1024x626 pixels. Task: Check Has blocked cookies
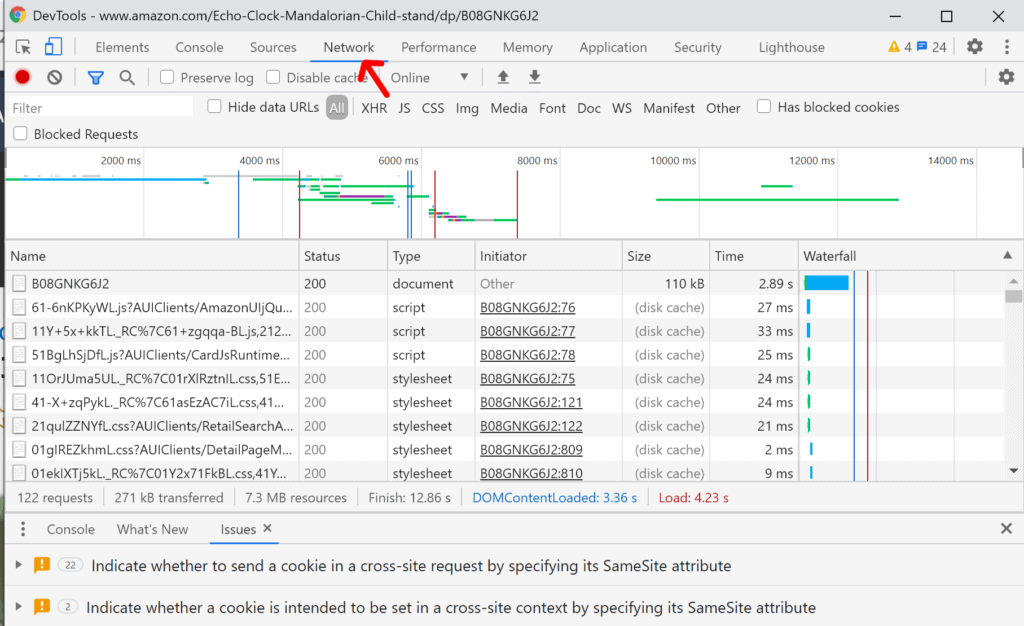764,106
